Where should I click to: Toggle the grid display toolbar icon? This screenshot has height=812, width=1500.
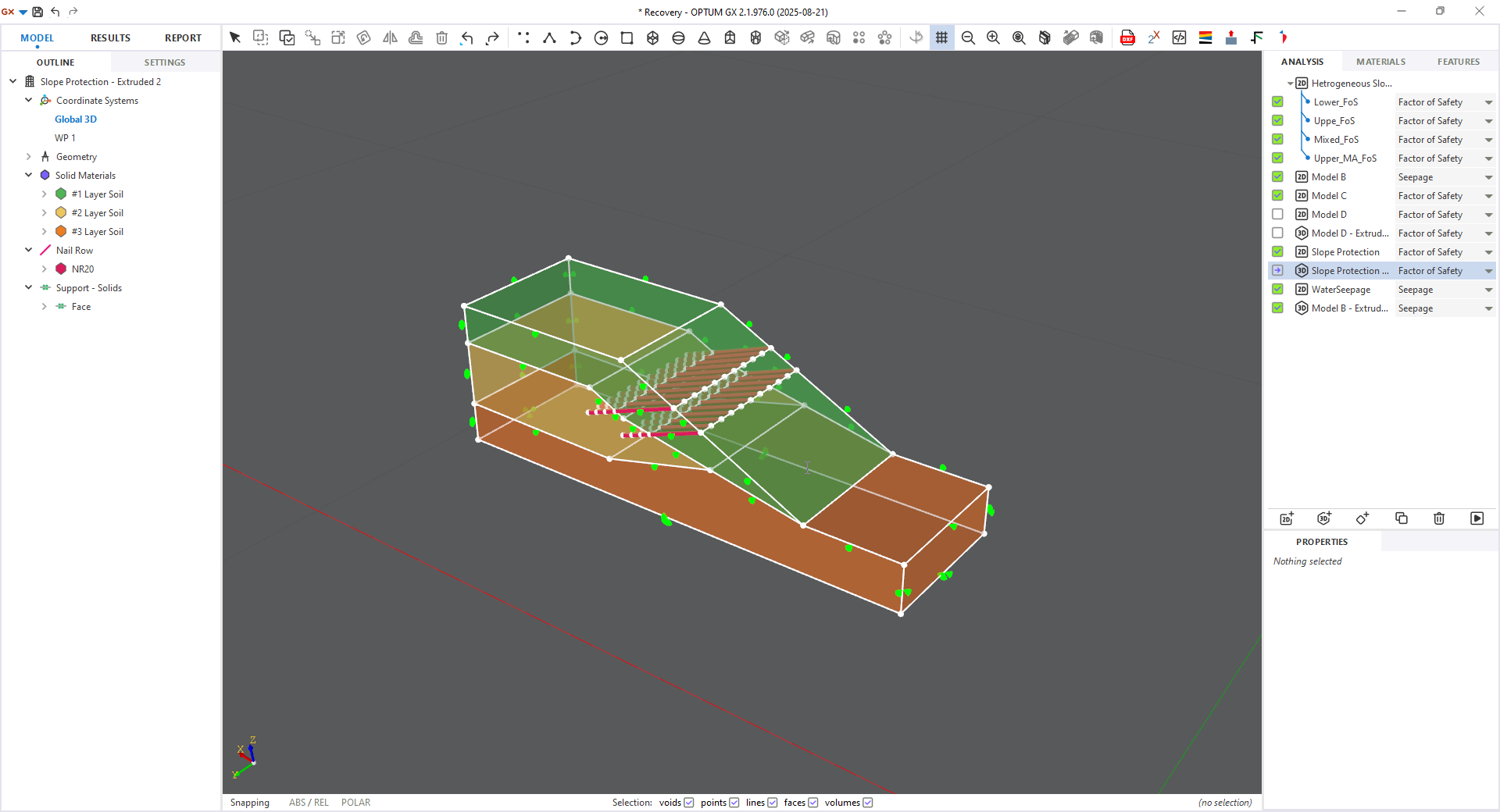click(x=941, y=37)
